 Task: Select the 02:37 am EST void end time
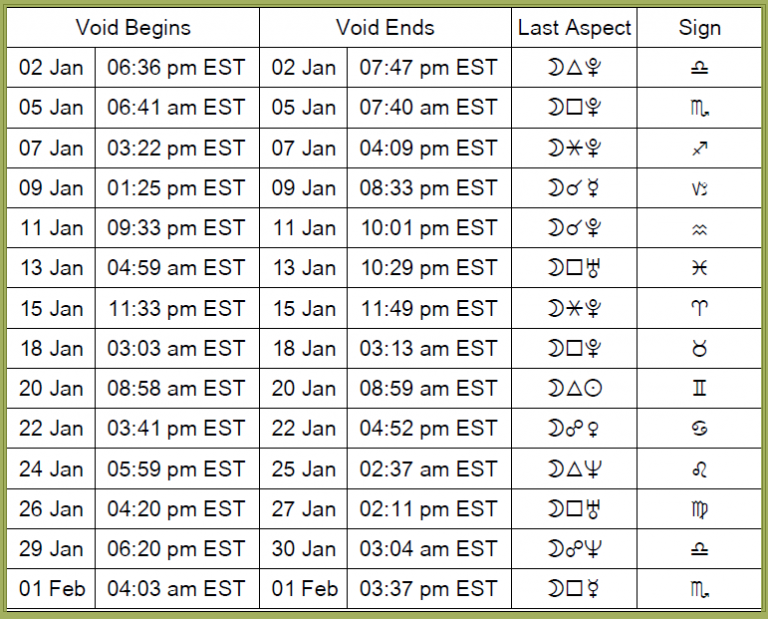tap(429, 468)
